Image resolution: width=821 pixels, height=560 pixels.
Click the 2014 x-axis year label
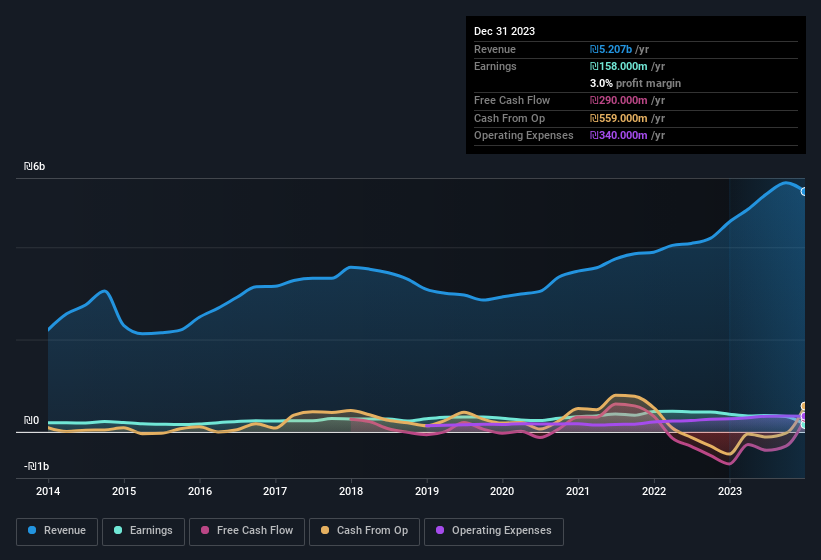48,491
